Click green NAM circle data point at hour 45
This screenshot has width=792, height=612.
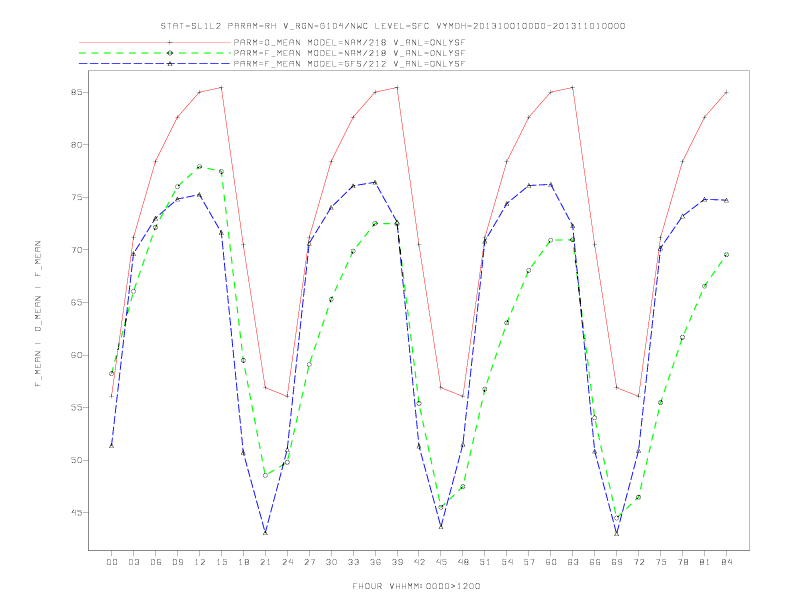point(441,507)
